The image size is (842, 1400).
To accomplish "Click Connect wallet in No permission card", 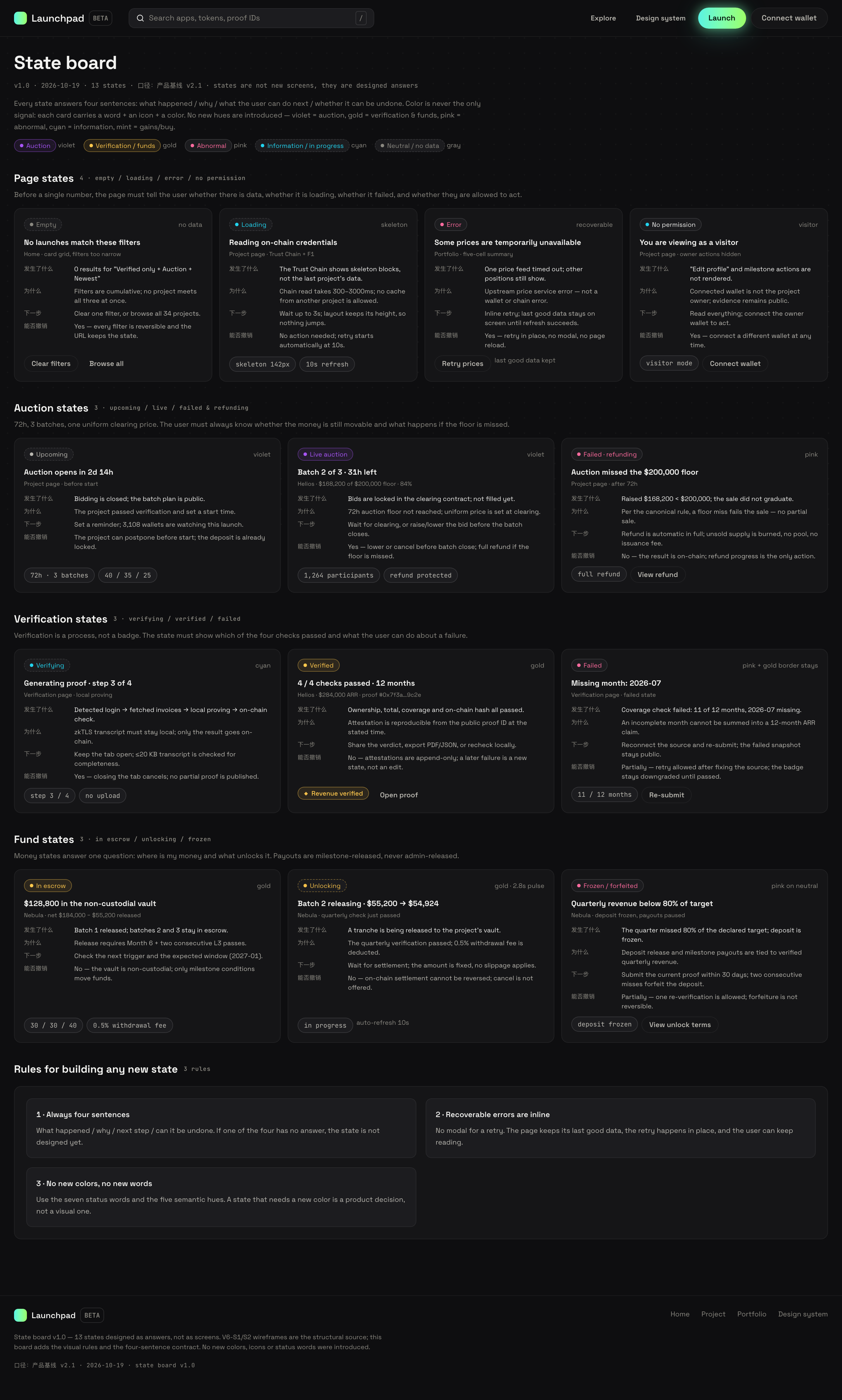I will (x=735, y=364).
